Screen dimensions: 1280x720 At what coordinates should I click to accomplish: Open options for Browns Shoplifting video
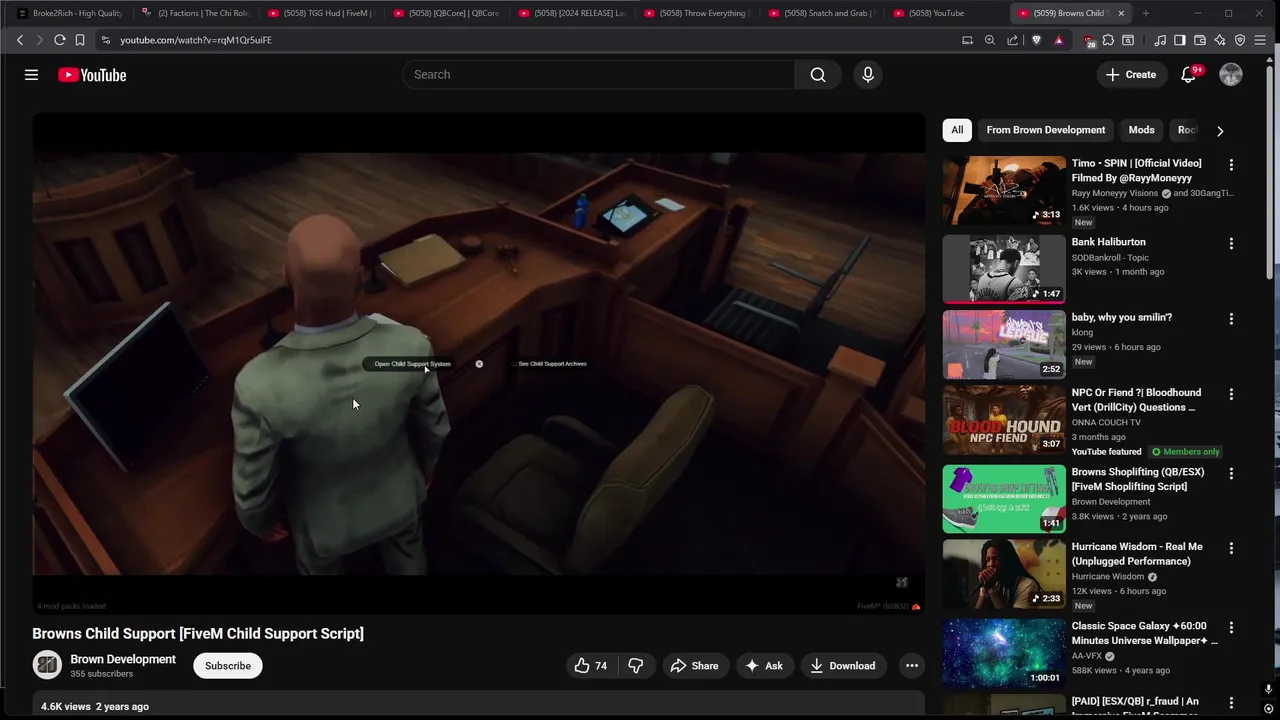pyautogui.click(x=1231, y=474)
